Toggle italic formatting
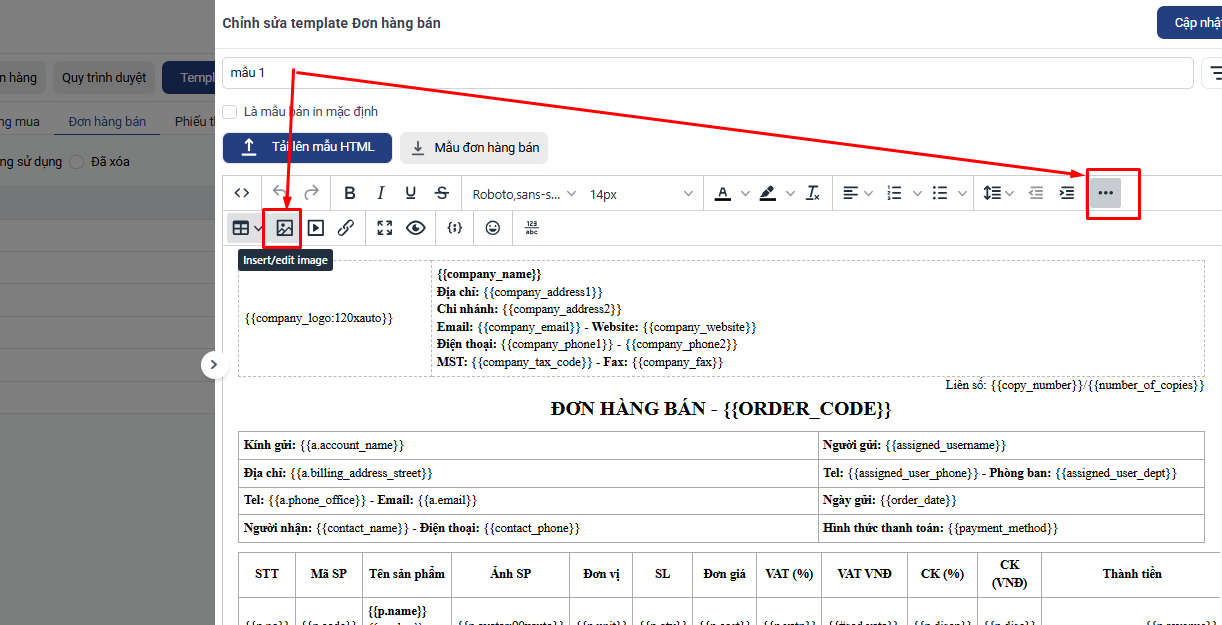Viewport: 1222px width, 625px height. pyautogui.click(x=380, y=193)
